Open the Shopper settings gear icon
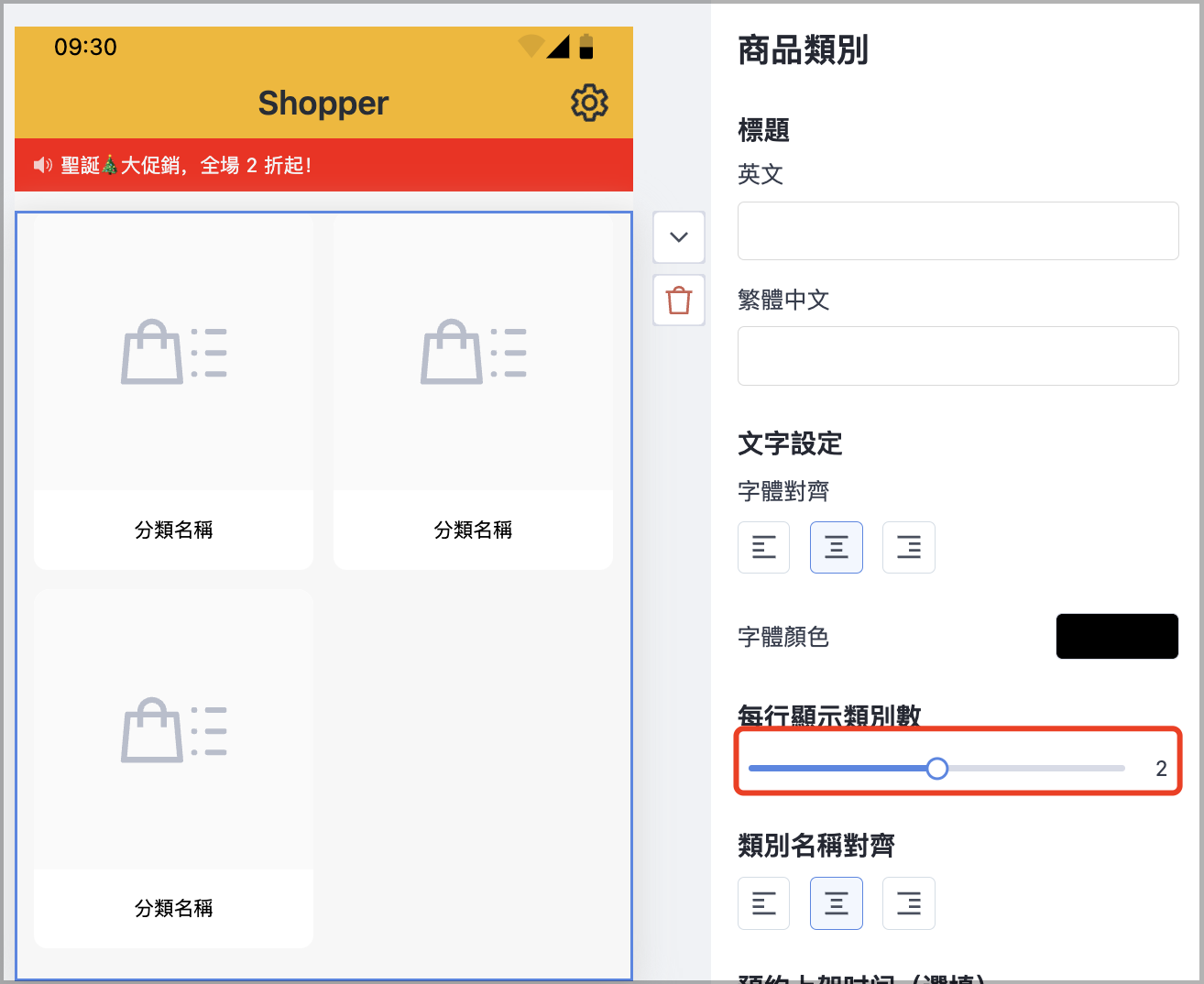The height and width of the screenshot is (984, 1204). (589, 103)
